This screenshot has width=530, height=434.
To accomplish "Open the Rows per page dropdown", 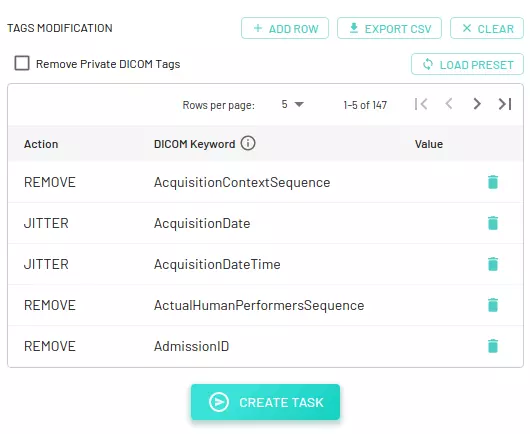I will pos(292,104).
